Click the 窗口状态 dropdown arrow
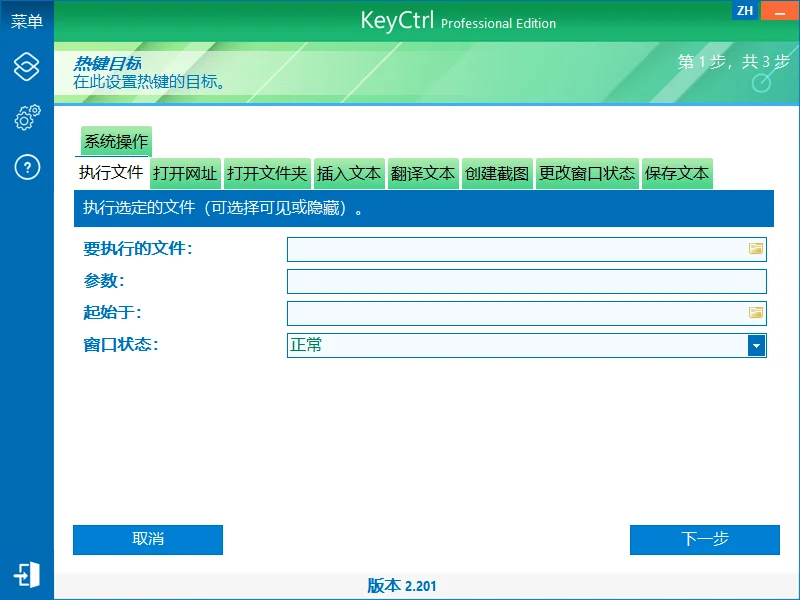Screen dimensions: 800x600 (756, 345)
